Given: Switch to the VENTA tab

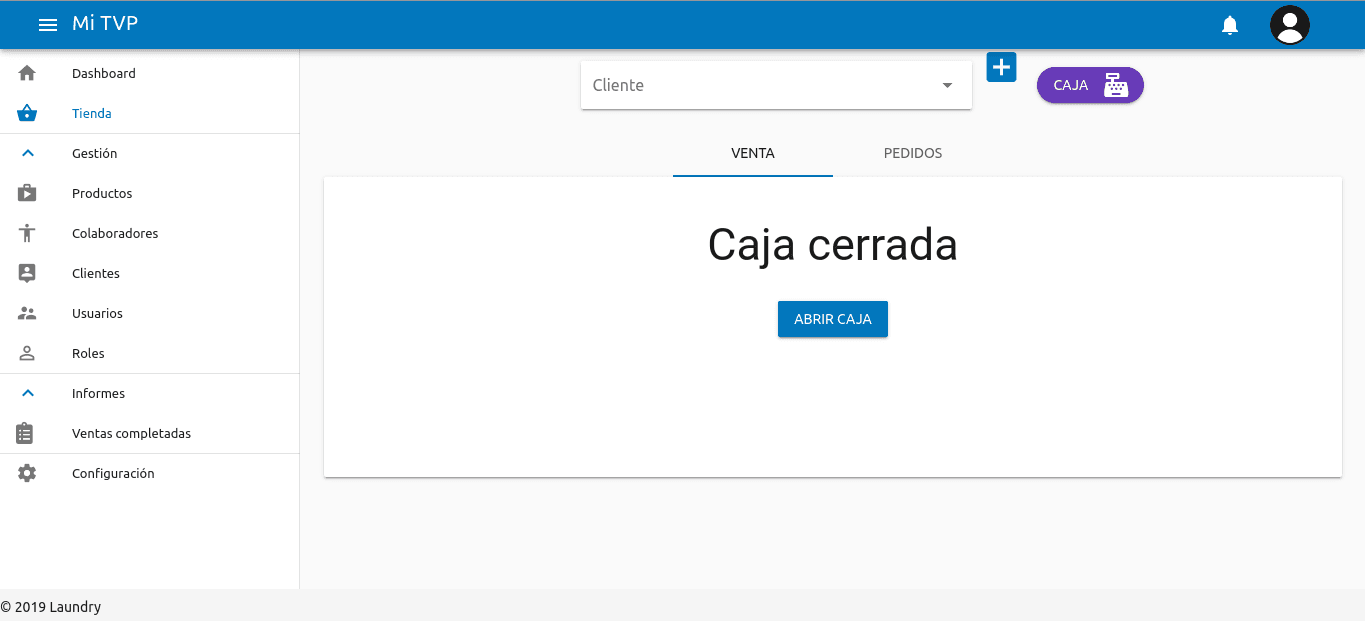Looking at the screenshot, I should [x=753, y=153].
